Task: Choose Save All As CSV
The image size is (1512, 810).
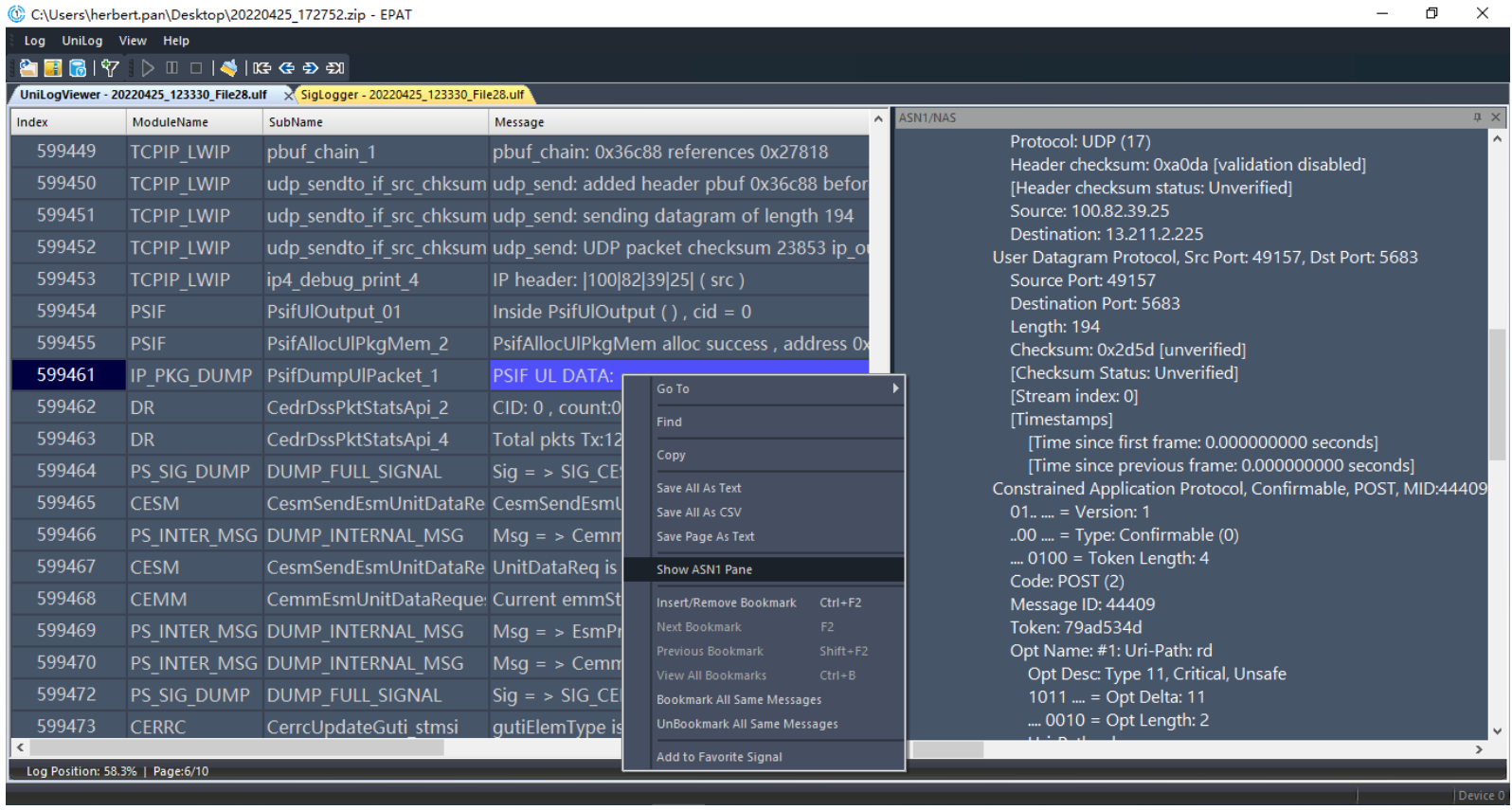Action: [x=698, y=513]
